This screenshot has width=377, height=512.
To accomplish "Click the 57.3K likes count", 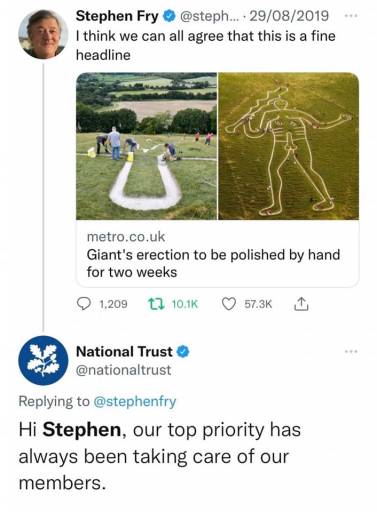I will pos(258,304).
